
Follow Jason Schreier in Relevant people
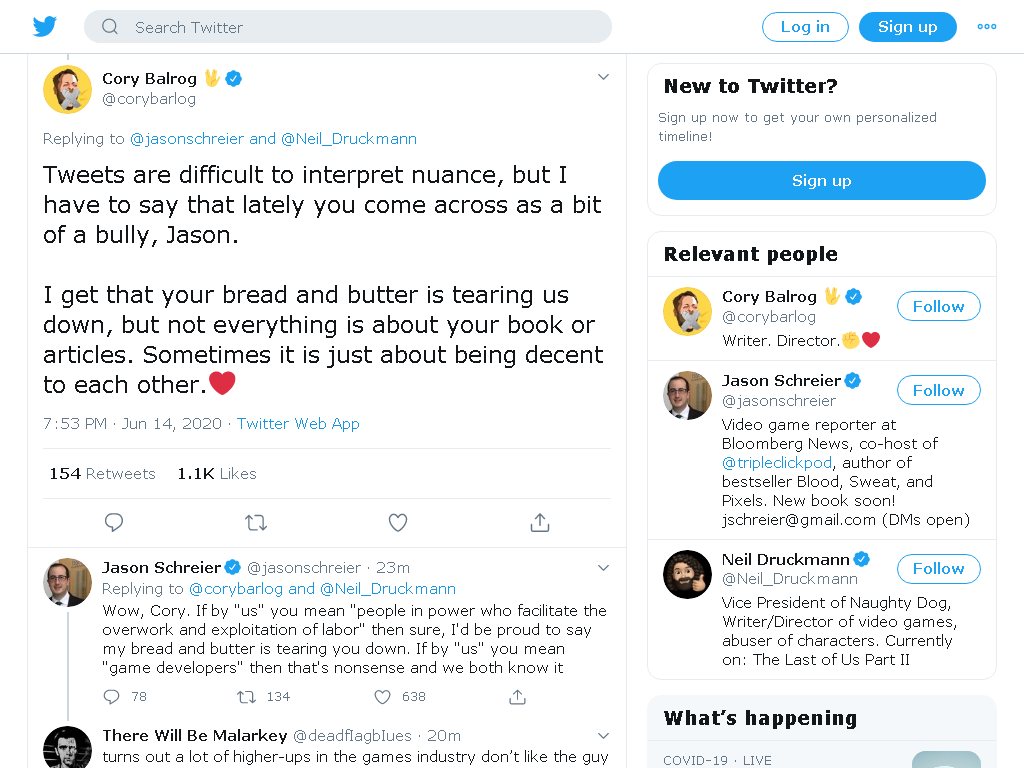[x=938, y=391]
